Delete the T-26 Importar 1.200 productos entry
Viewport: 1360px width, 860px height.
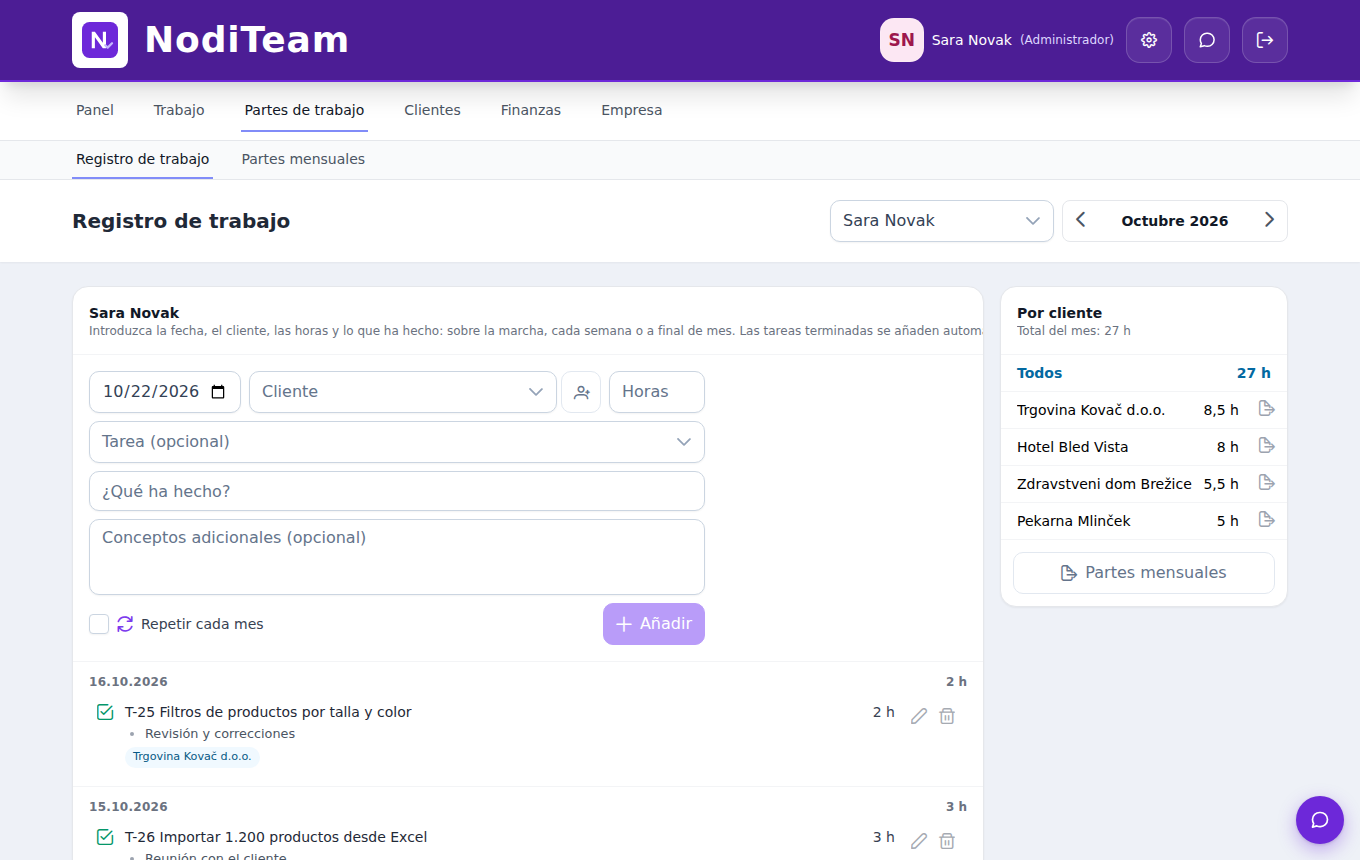coord(947,841)
